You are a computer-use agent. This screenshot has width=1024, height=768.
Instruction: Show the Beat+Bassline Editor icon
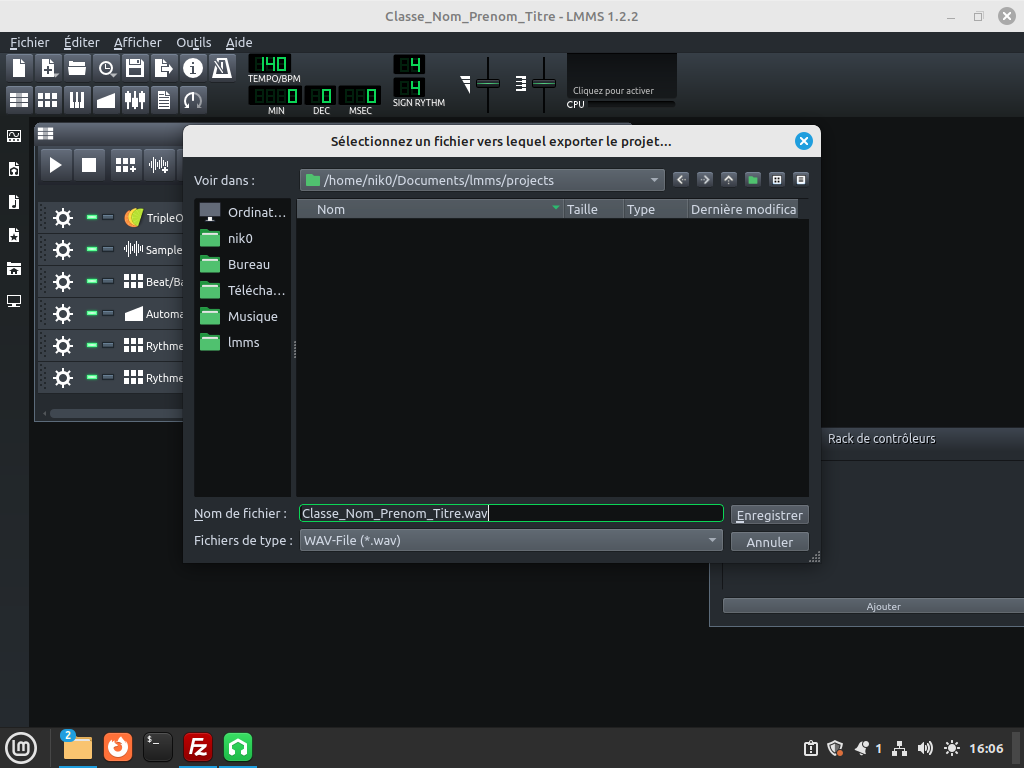coord(48,100)
